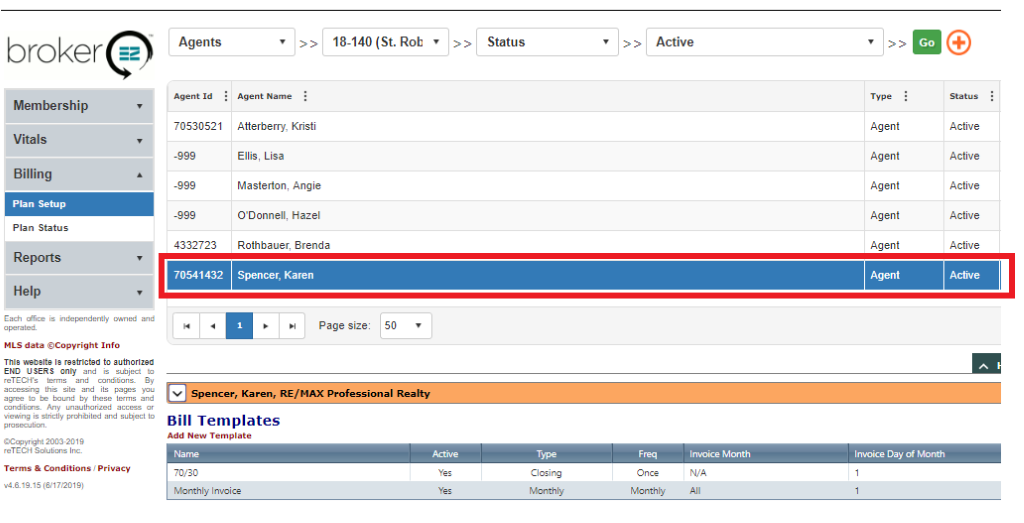Go to previous page of agents
The width and height of the screenshot is (1024, 523).
coord(212,326)
